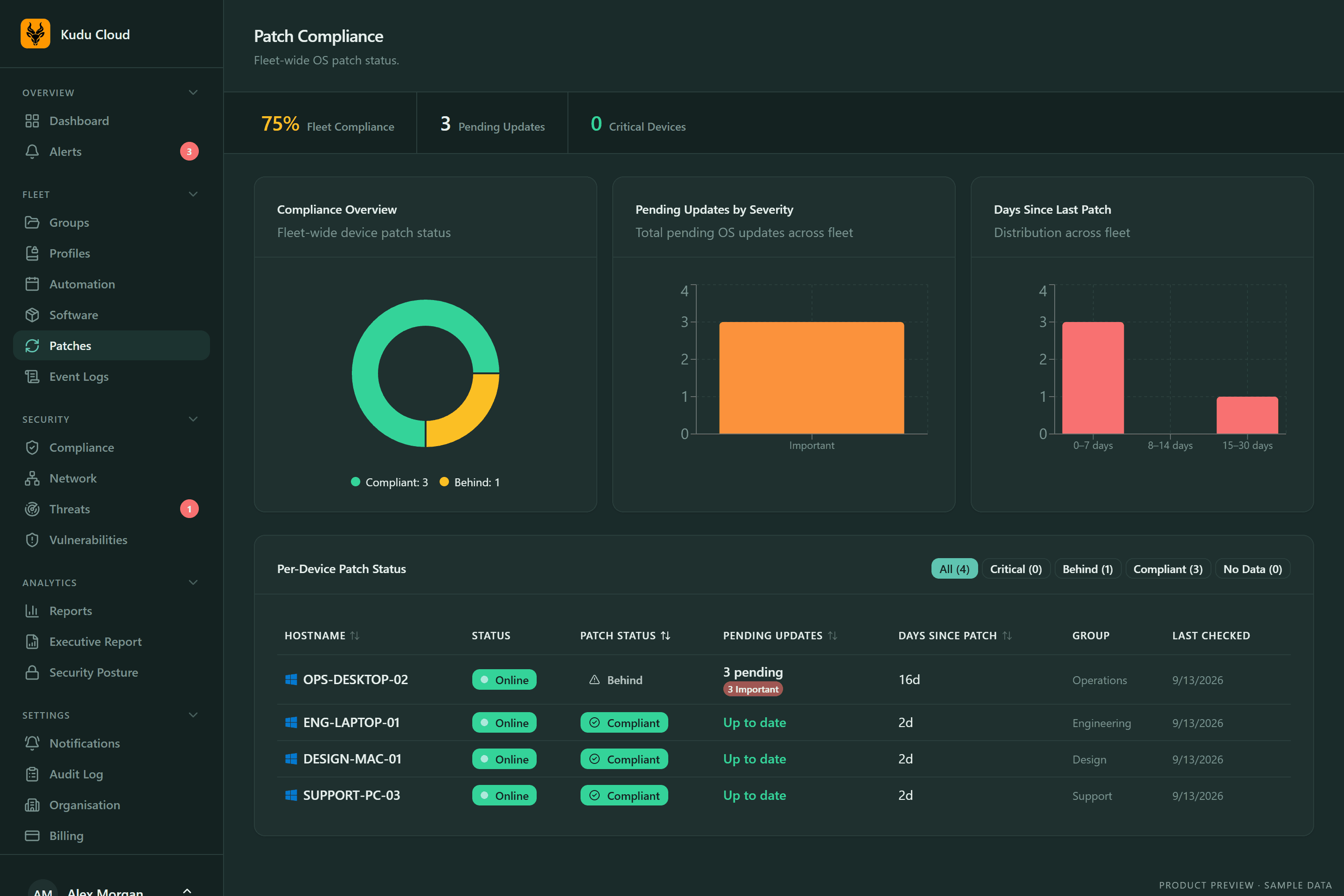This screenshot has height=896, width=1344.
Task: Collapse the Analytics sidebar section
Action: 193,583
